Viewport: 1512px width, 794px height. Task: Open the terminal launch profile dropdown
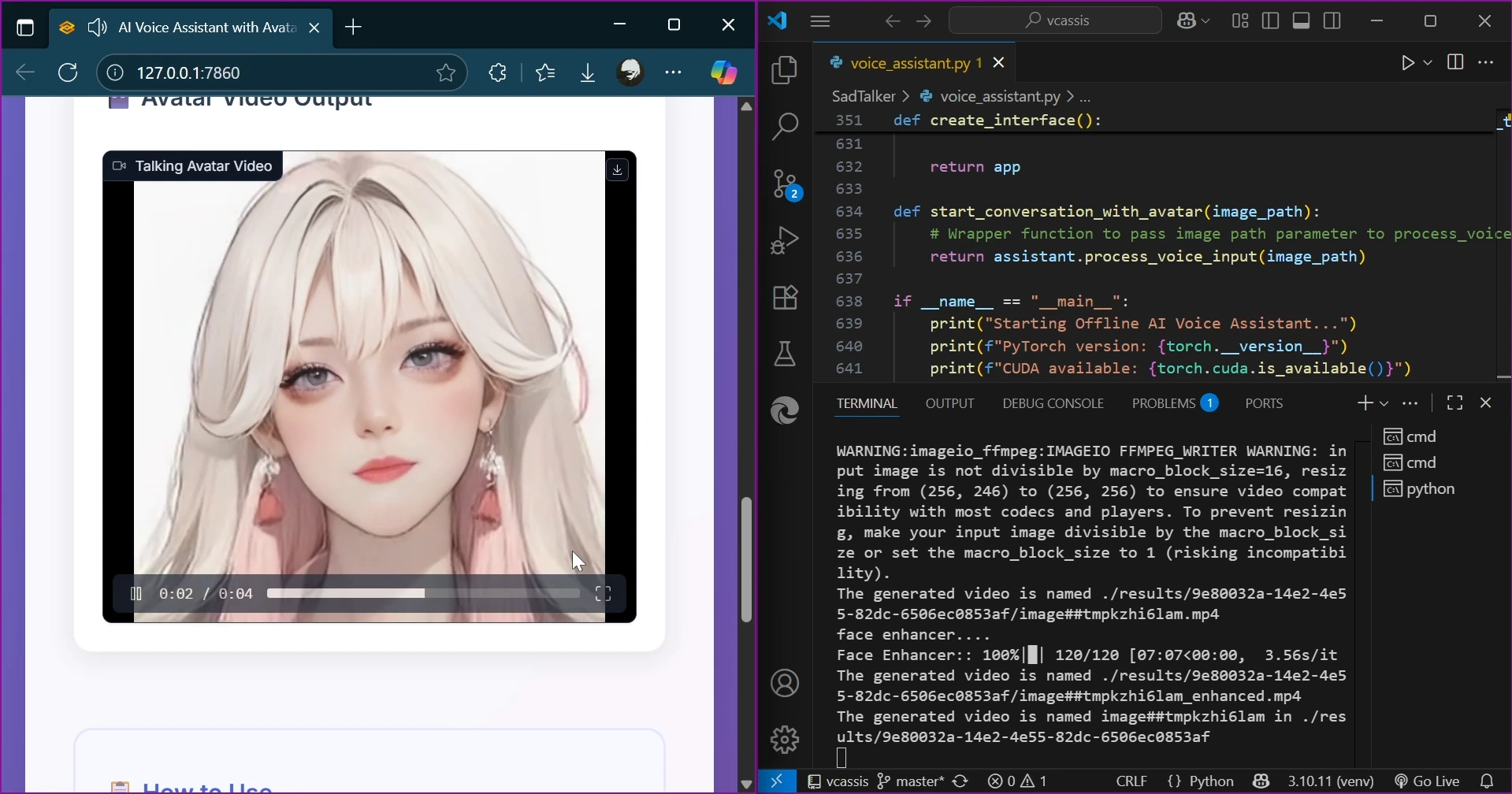click(1385, 404)
